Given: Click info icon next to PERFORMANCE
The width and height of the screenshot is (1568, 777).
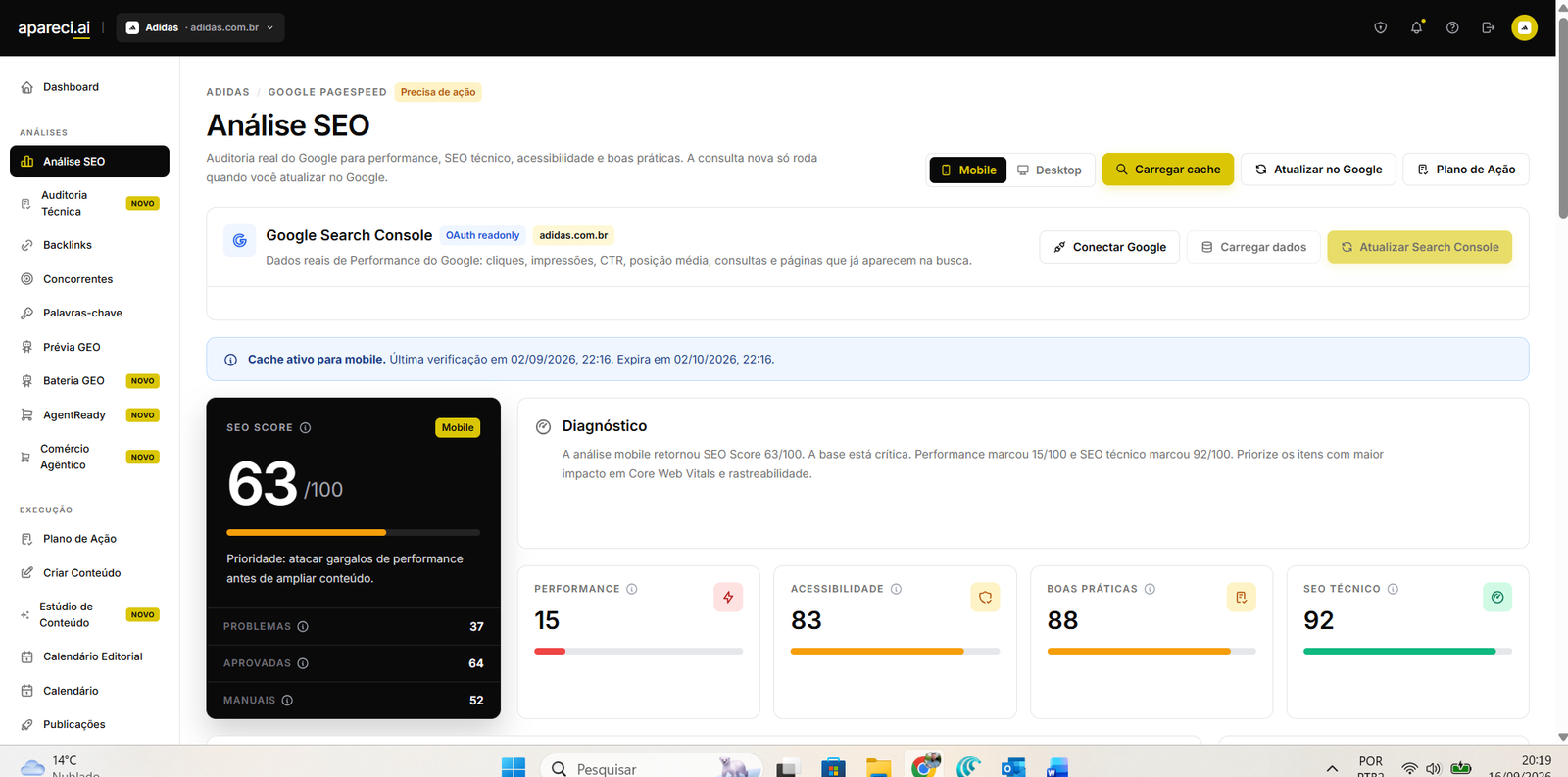Looking at the screenshot, I should (632, 589).
